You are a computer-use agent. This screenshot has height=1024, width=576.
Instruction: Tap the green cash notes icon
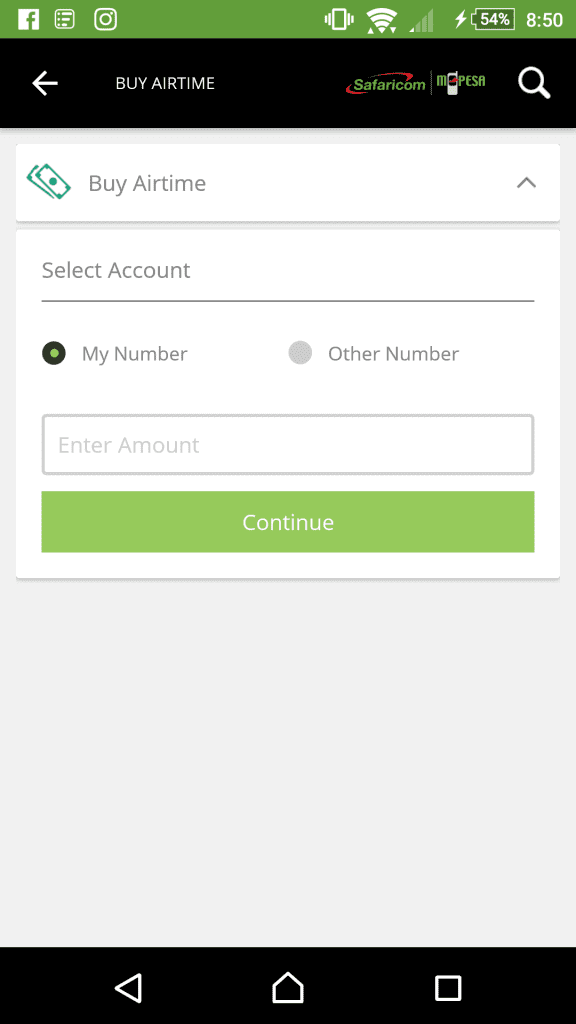click(x=49, y=181)
